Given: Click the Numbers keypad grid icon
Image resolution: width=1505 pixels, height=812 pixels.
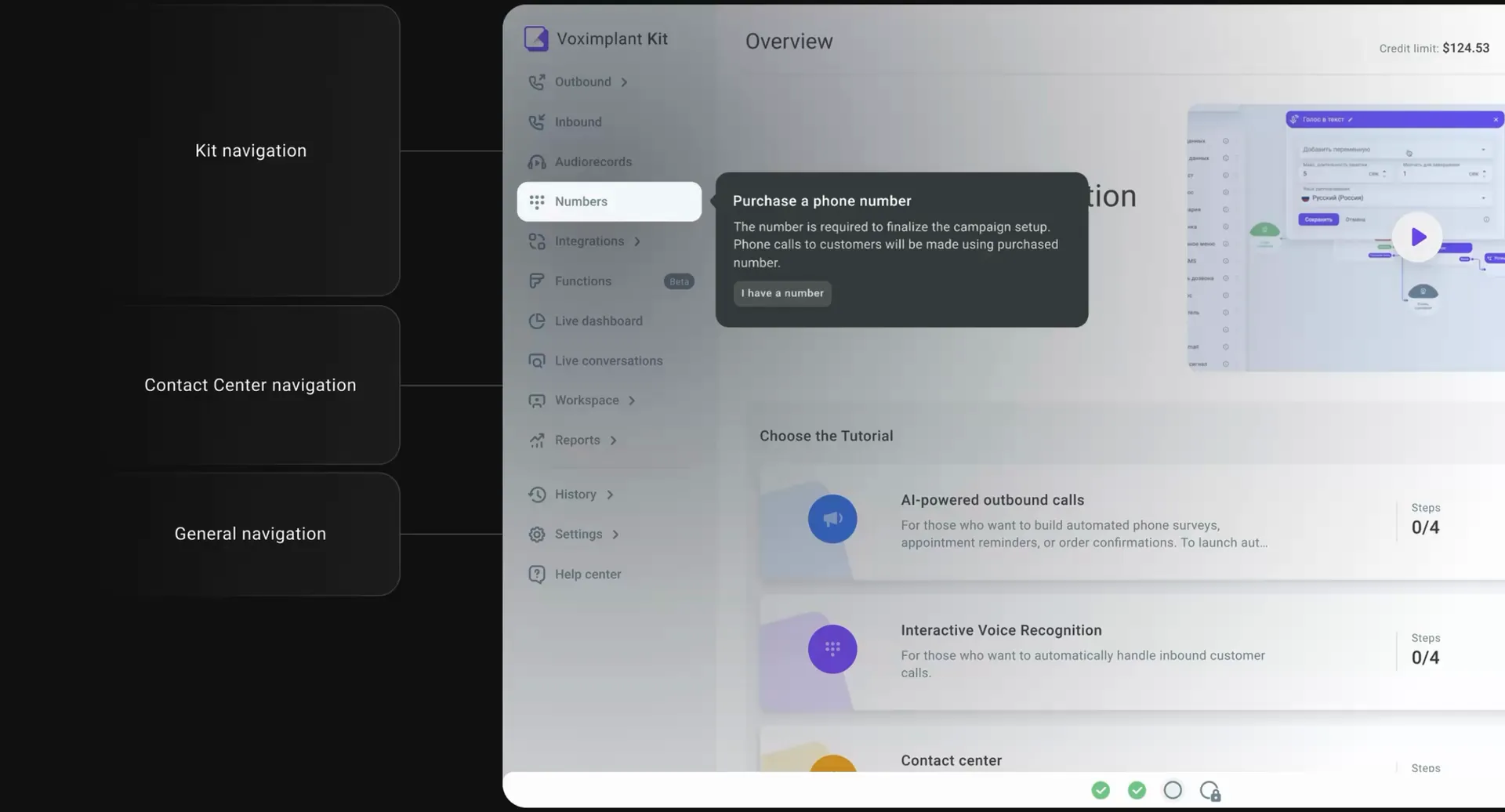Looking at the screenshot, I should [537, 202].
